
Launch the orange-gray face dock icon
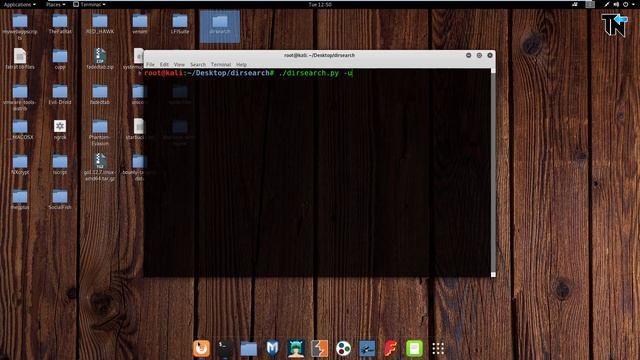coord(320,349)
